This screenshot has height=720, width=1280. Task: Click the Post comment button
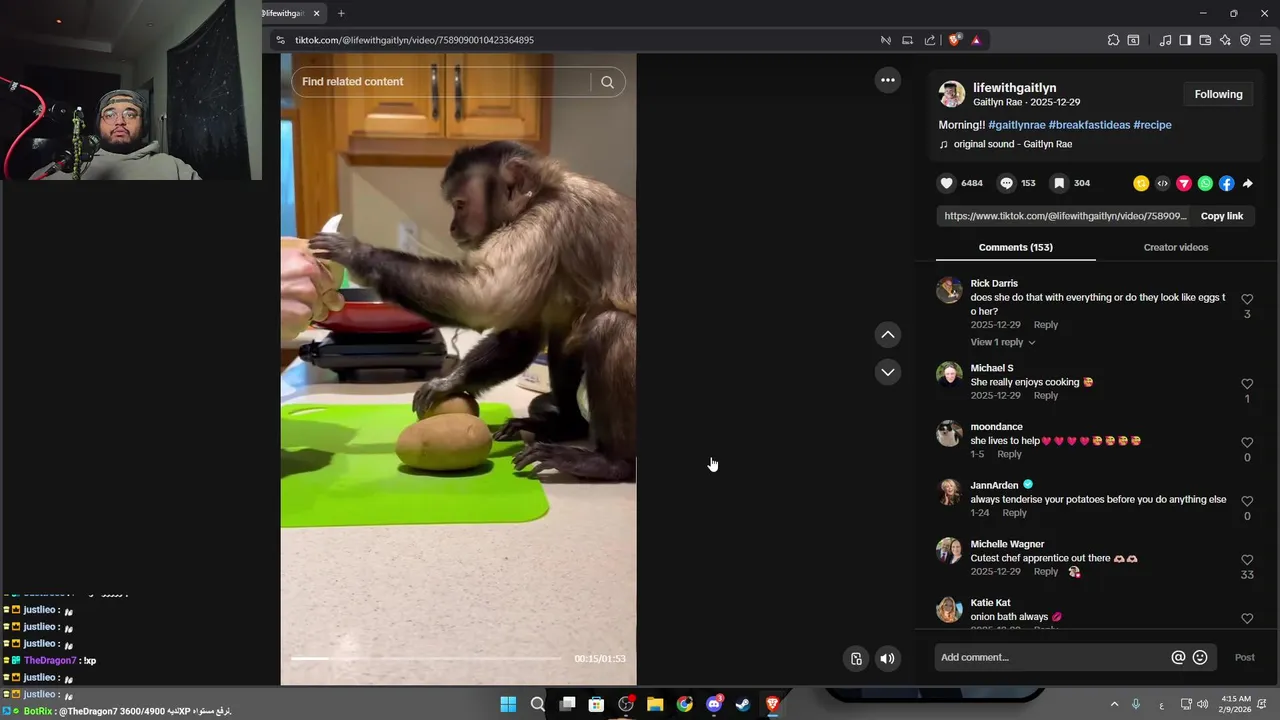(x=1244, y=657)
